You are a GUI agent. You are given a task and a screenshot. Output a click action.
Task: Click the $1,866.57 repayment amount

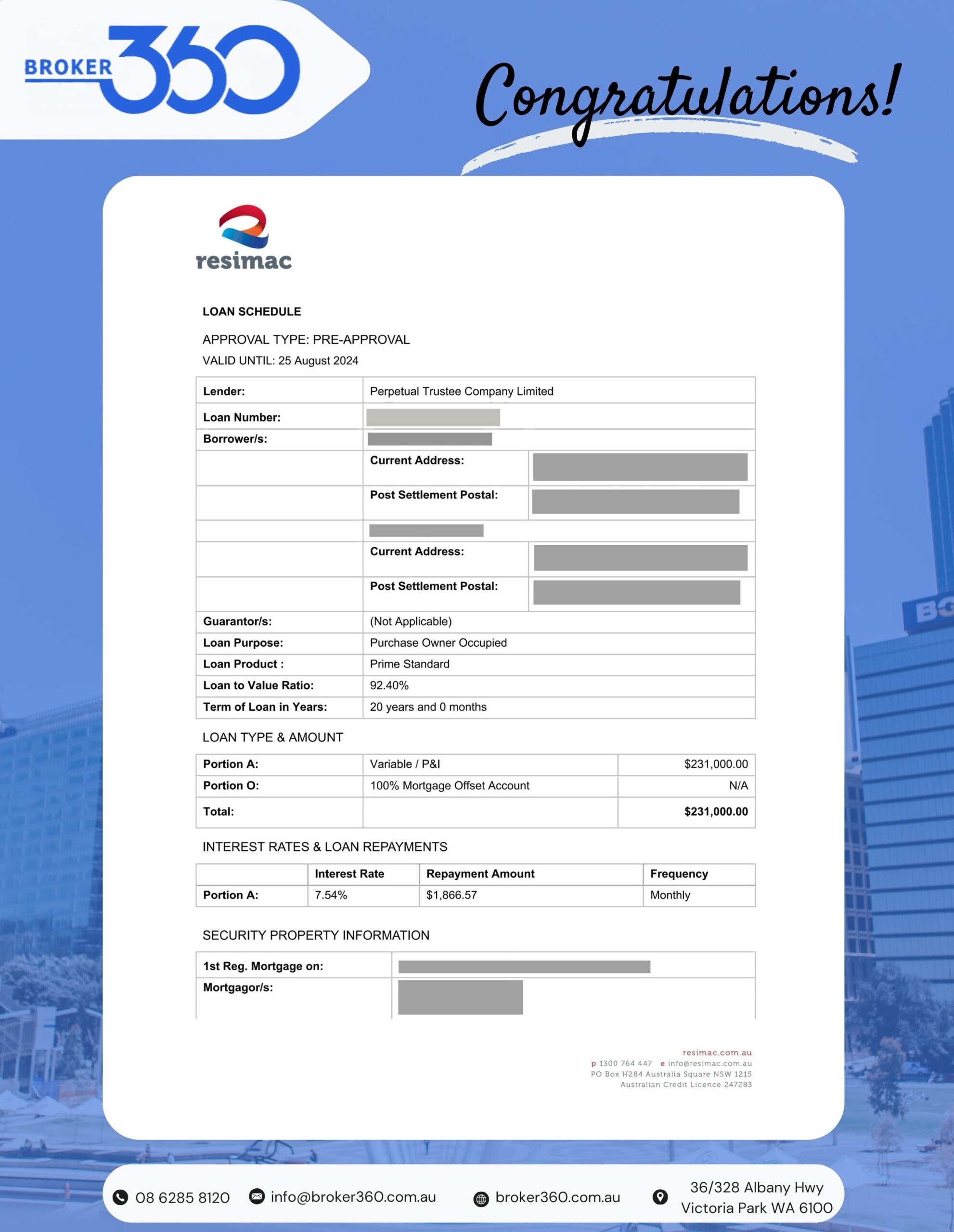click(x=451, y=895)
